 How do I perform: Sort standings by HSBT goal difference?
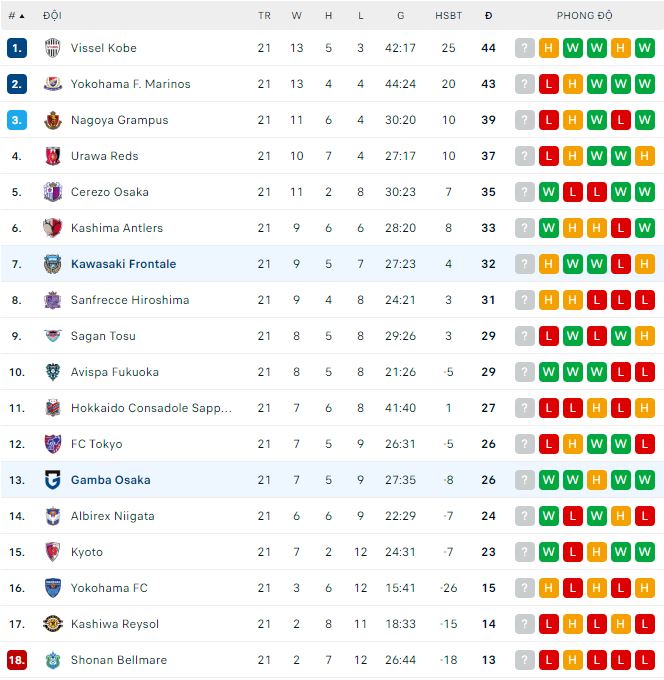[x=448, y=16]
